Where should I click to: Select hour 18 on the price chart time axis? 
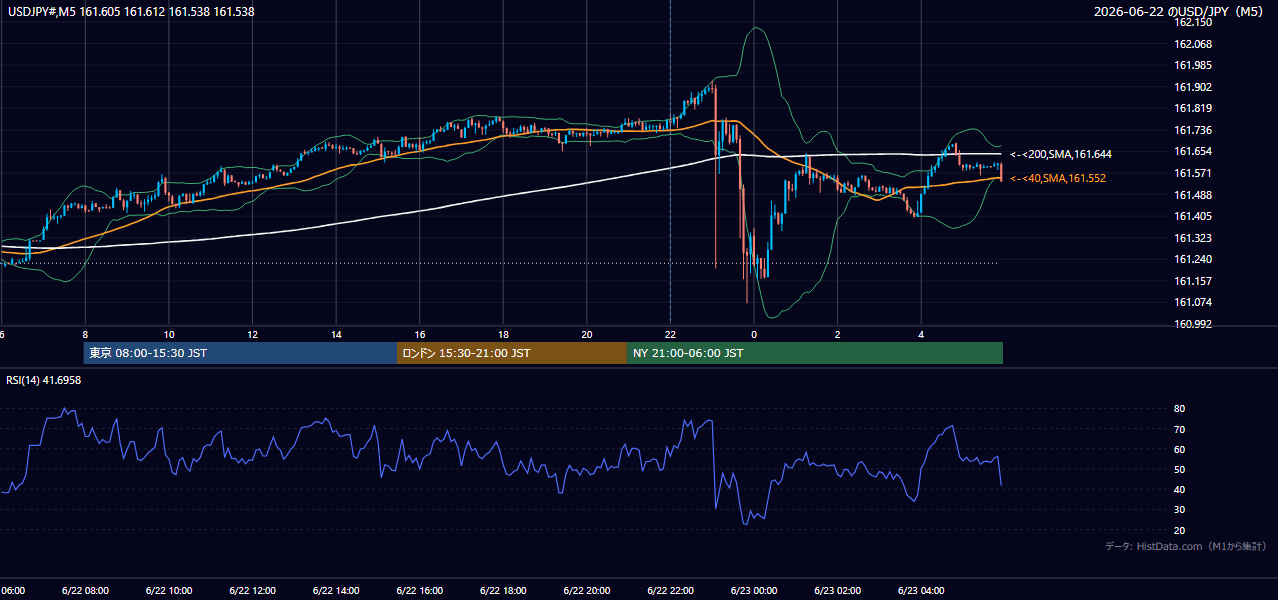tap(504, 335)
